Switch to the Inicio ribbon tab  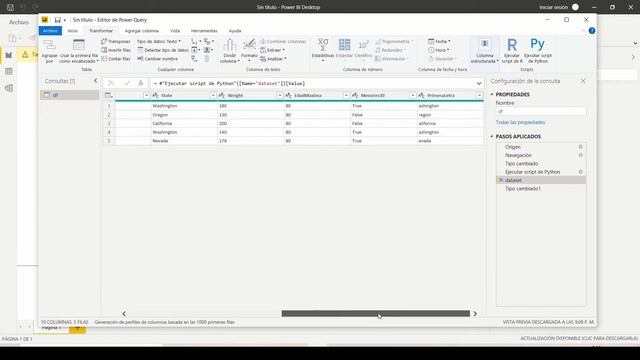click(73, 31)
